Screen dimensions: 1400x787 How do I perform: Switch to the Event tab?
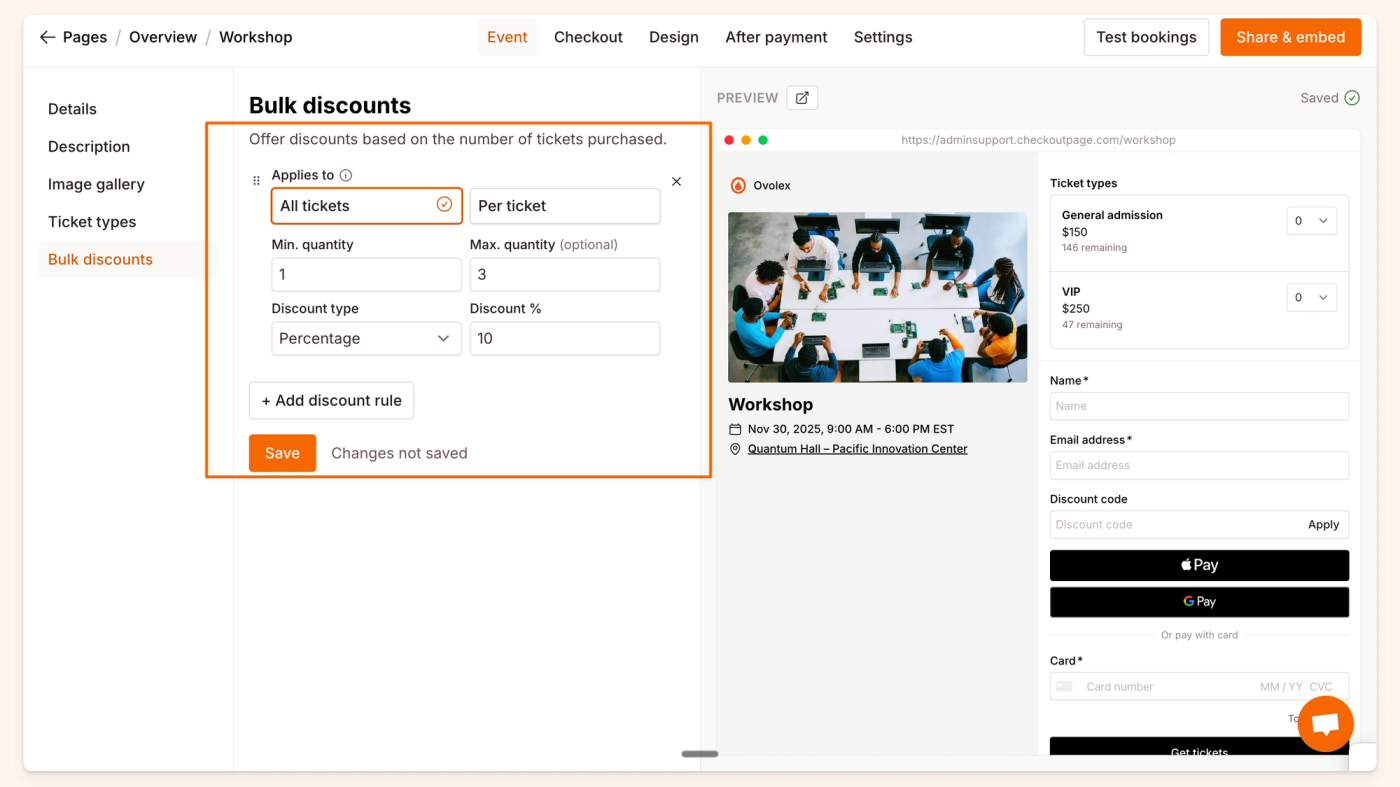pos(507,37)
